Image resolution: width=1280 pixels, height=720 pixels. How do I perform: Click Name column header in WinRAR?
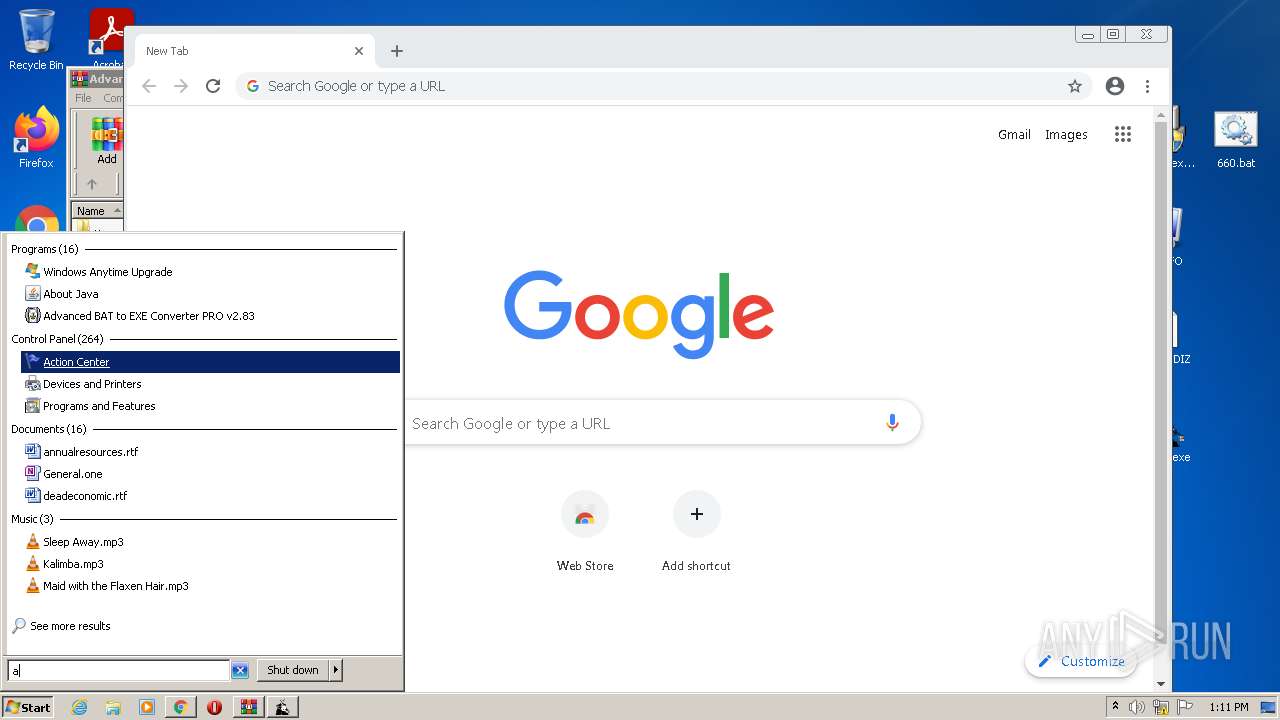97,211
